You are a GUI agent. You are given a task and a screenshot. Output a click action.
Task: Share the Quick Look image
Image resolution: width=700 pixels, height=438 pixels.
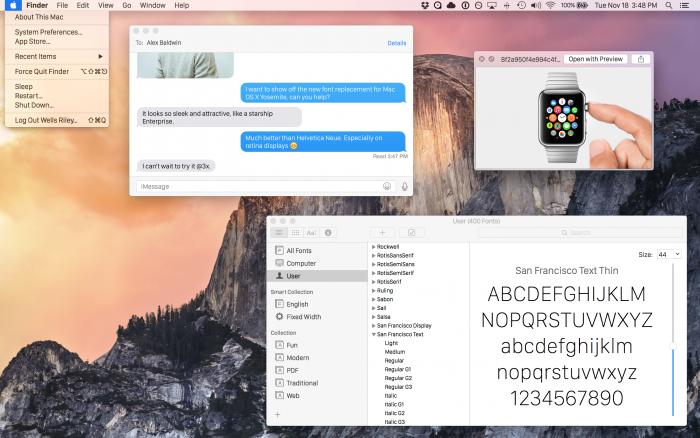[x=641, y=59]
